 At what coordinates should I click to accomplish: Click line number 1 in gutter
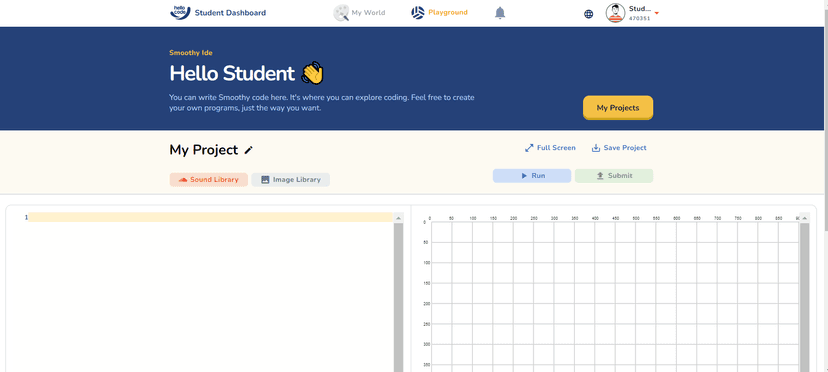(26, 217)
